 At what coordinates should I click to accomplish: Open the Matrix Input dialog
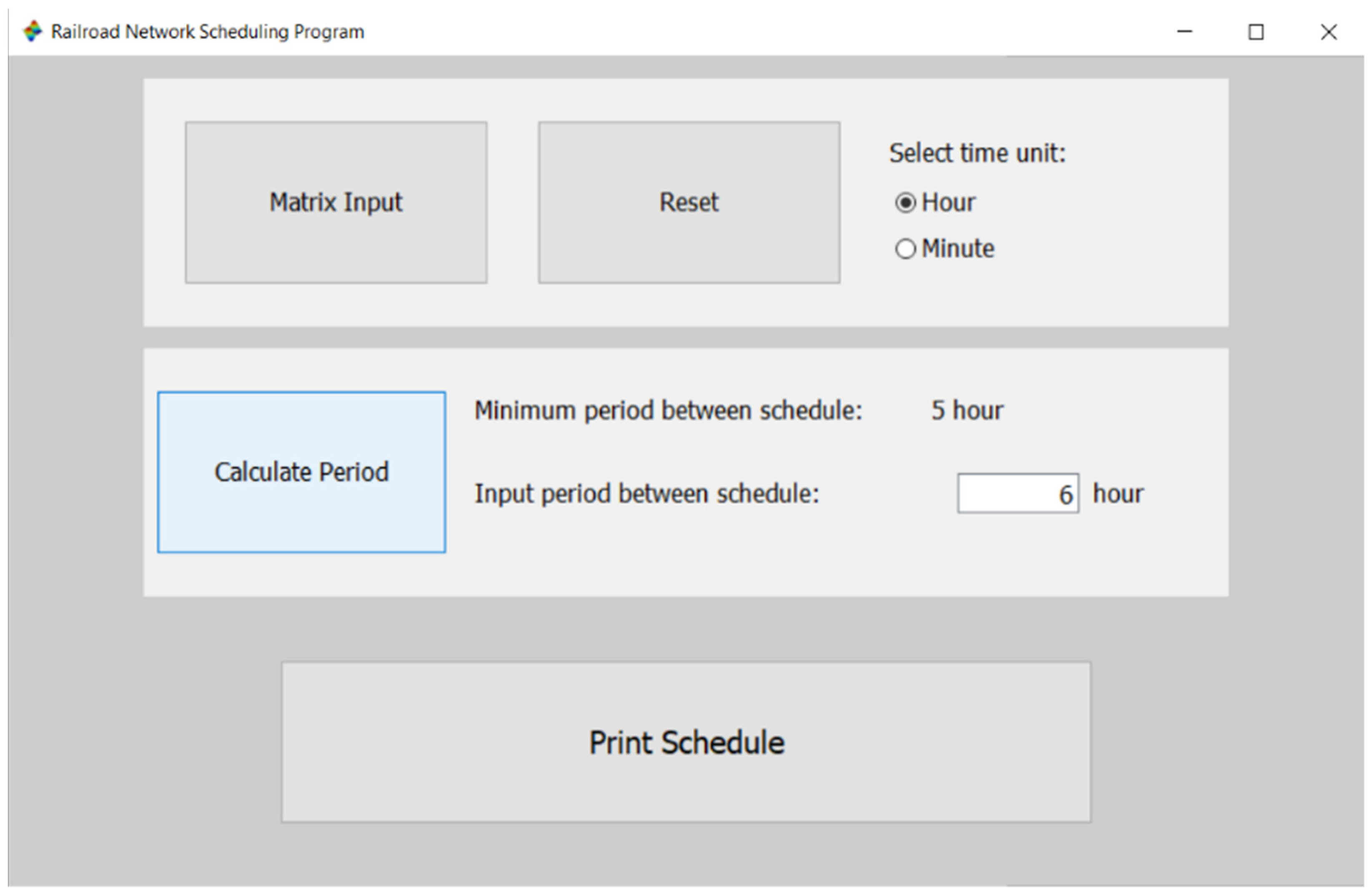point(336,202)
